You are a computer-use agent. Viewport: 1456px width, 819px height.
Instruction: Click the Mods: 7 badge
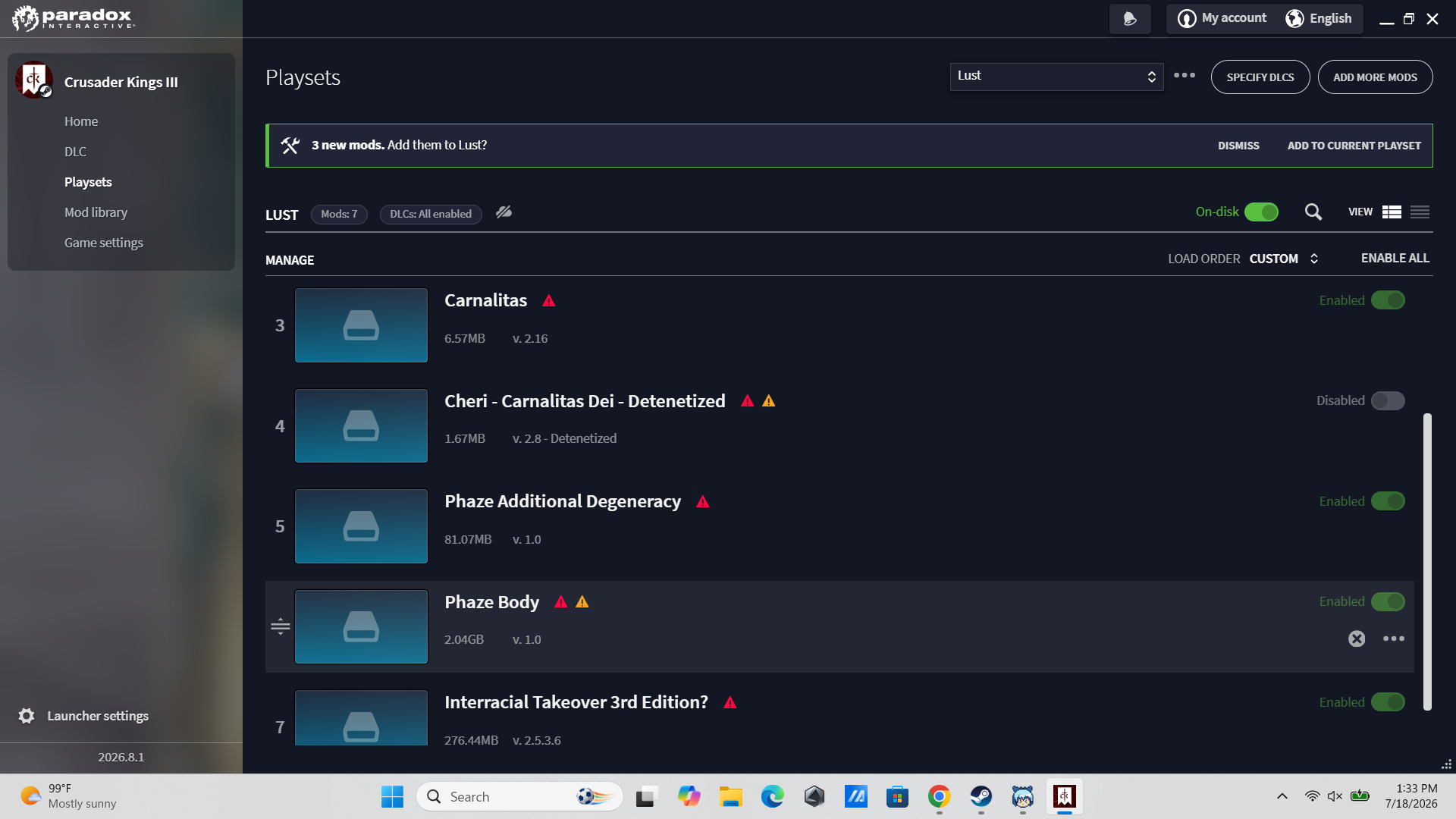click(x=339, y=215)
